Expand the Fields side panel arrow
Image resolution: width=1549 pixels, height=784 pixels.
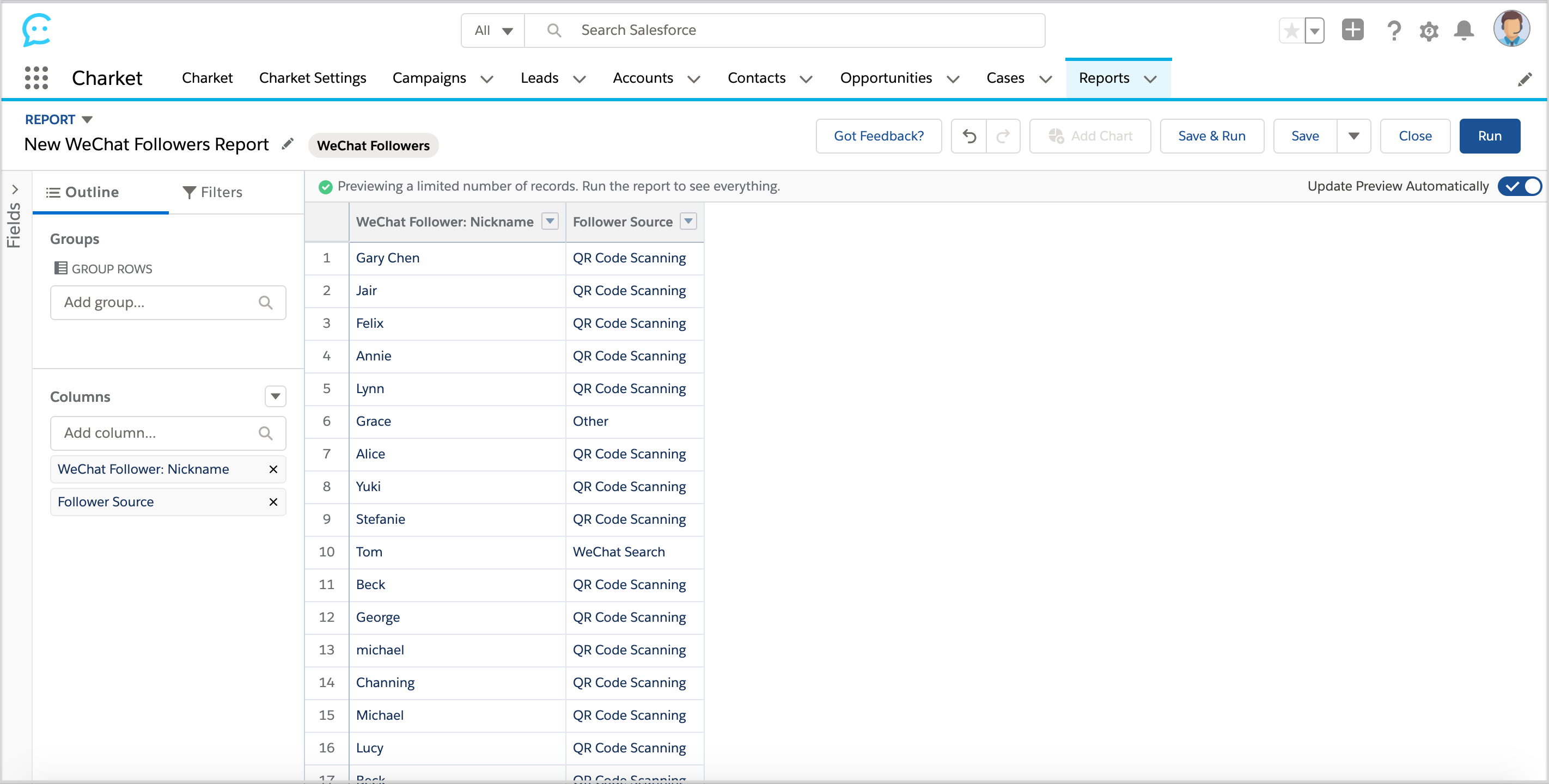(x=14, y=189)
